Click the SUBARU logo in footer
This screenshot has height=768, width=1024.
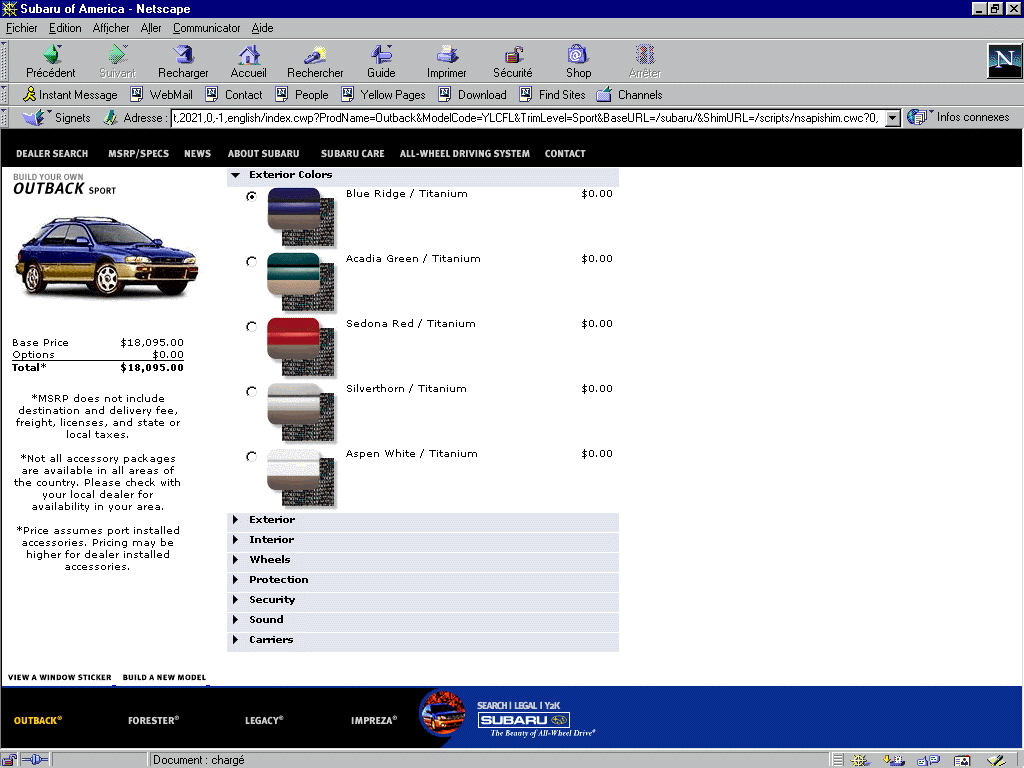click(524, 720)
